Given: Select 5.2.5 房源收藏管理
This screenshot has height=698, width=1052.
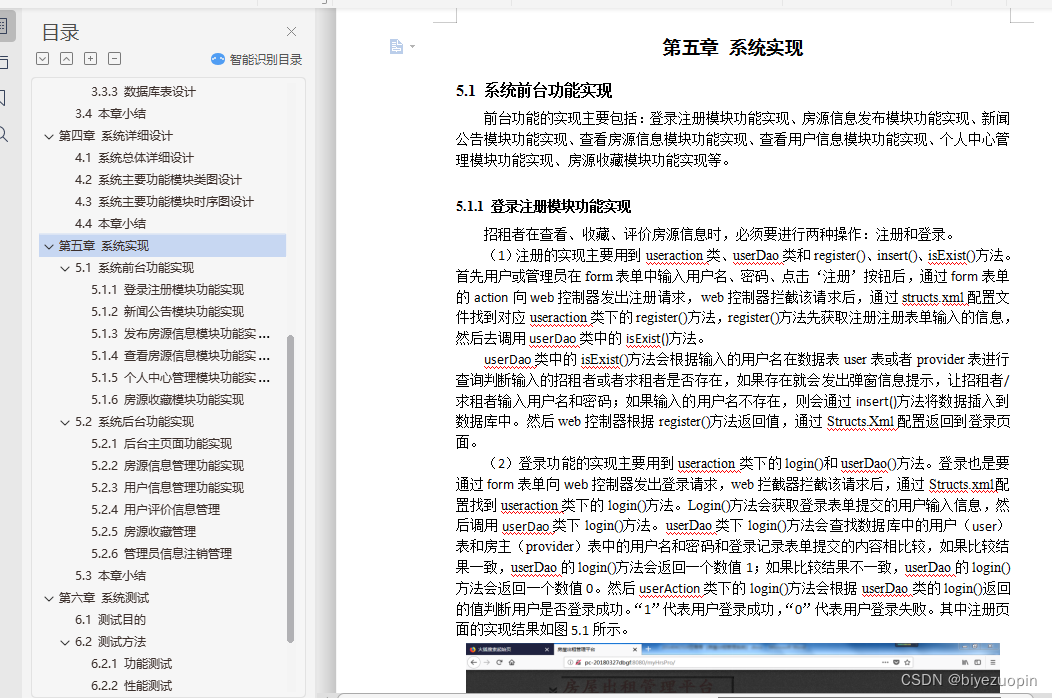Looking at the screenshot, I should [x=144, y=532].
